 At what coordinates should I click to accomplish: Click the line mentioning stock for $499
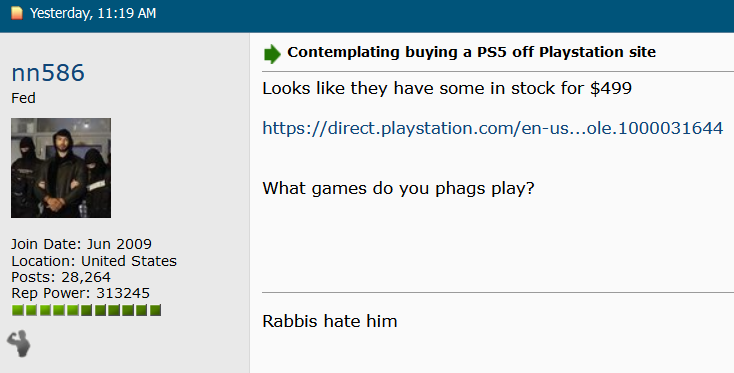pyautogui.click(x=447, y=88)
